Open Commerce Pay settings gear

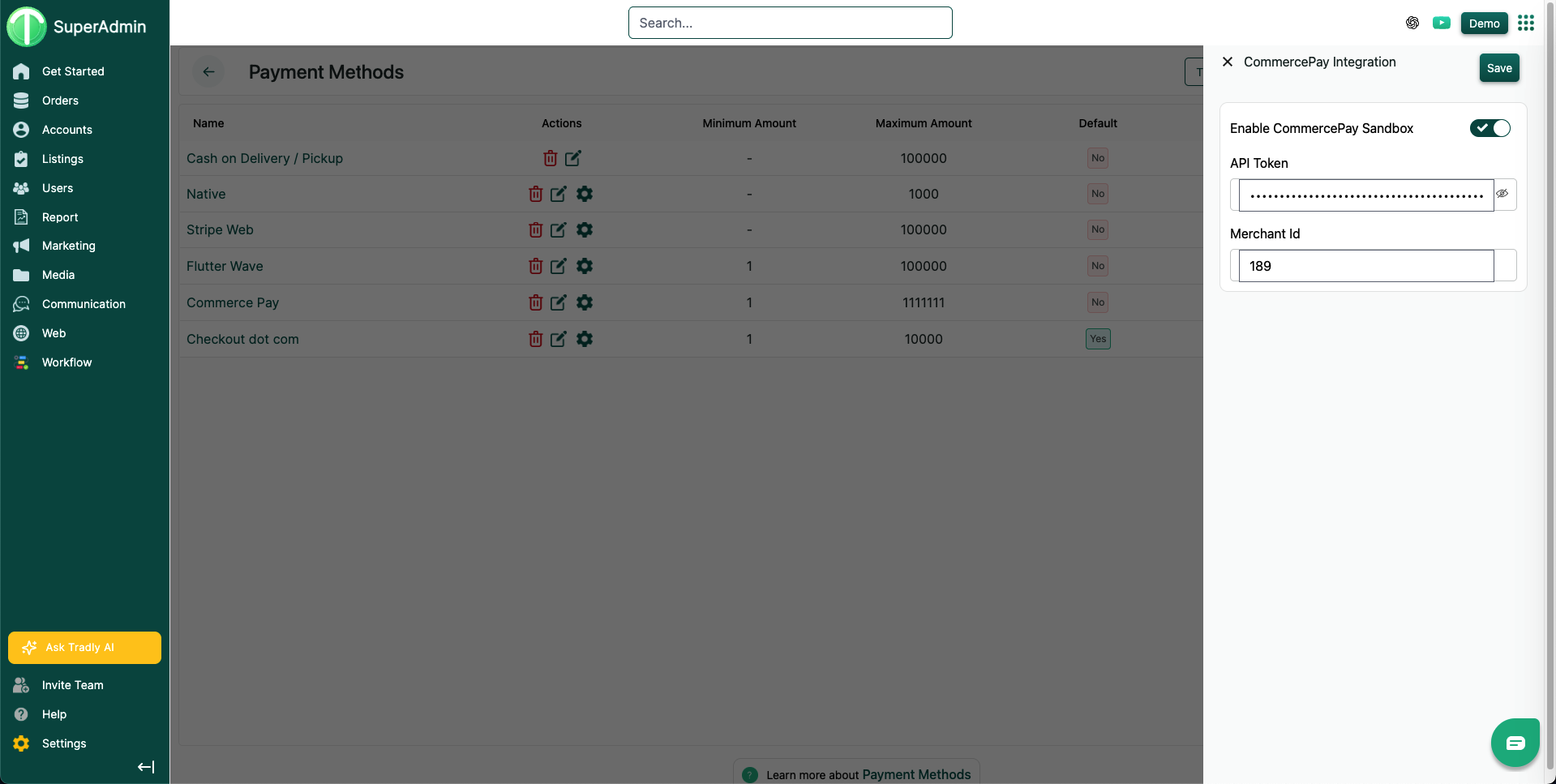pos(584,302)
